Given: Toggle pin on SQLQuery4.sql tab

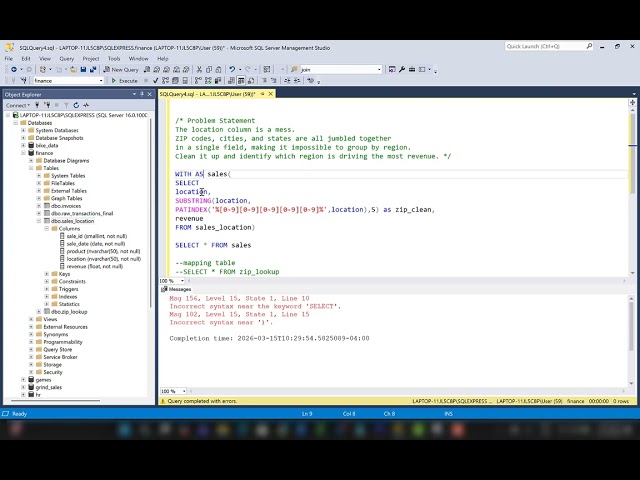Looking at the screenshot, I should click(262, 94).
